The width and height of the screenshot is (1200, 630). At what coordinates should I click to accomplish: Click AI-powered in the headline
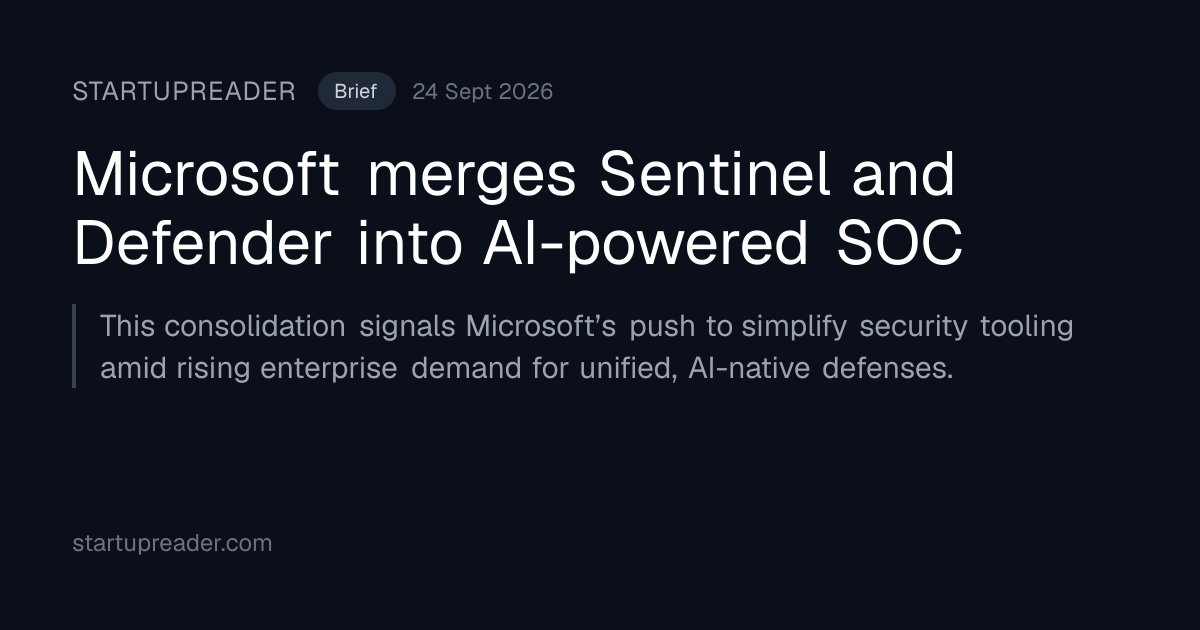646,244
